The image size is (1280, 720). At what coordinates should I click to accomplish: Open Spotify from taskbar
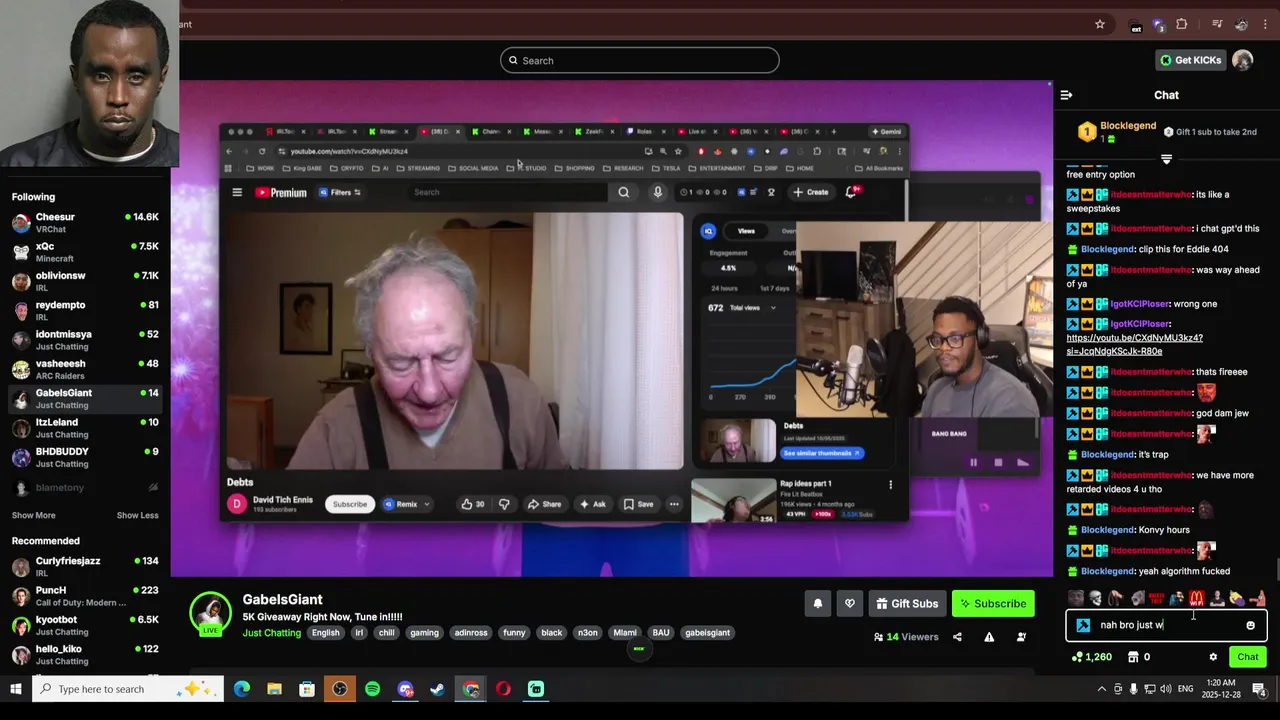pos(372,689)
